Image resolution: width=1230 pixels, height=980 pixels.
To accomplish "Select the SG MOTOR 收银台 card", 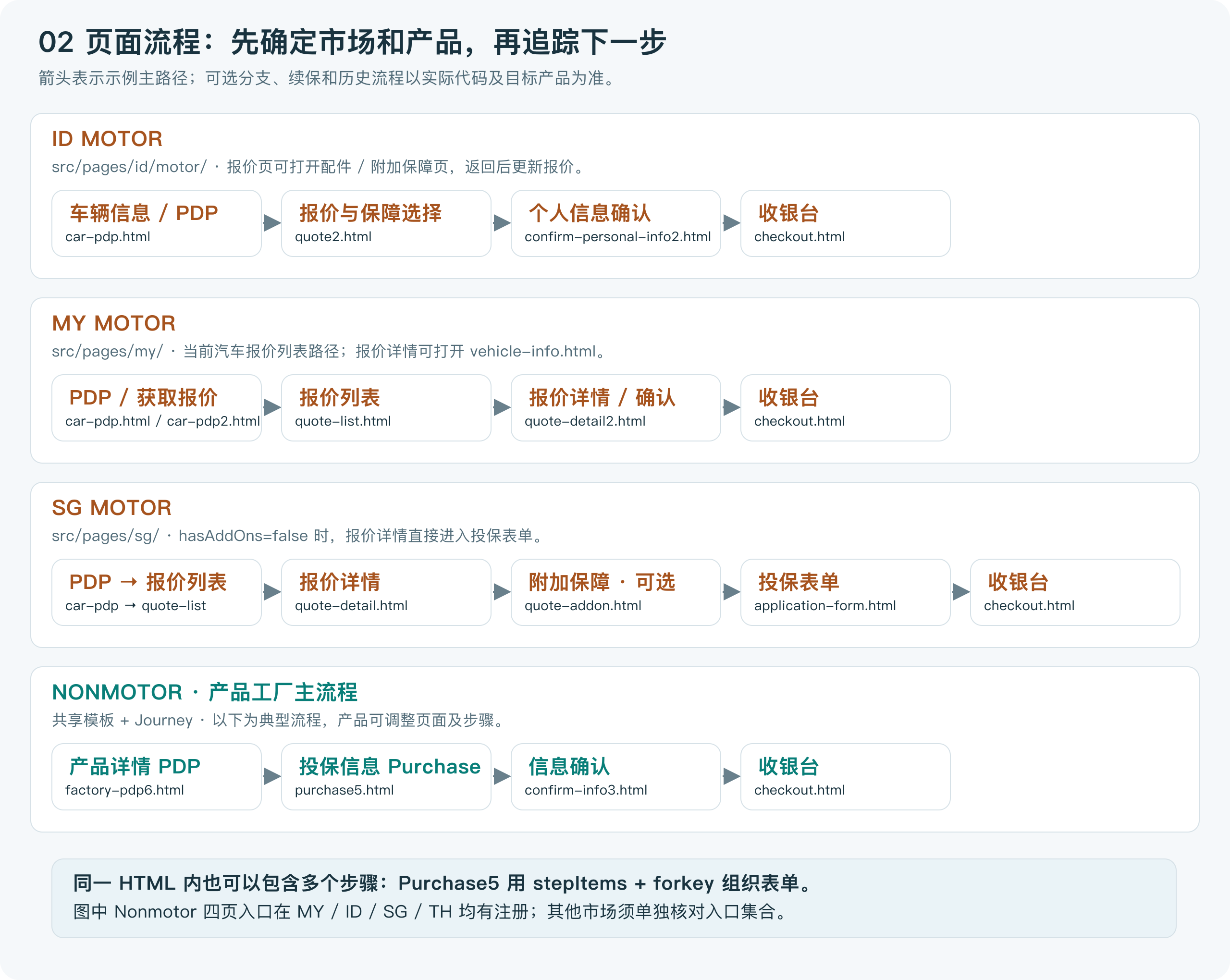I will click(1075, 592).
